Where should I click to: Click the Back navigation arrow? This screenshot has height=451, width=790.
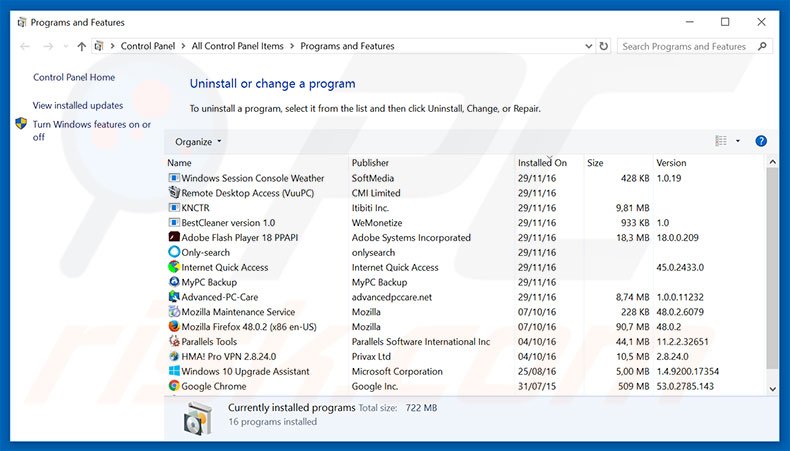24,46
